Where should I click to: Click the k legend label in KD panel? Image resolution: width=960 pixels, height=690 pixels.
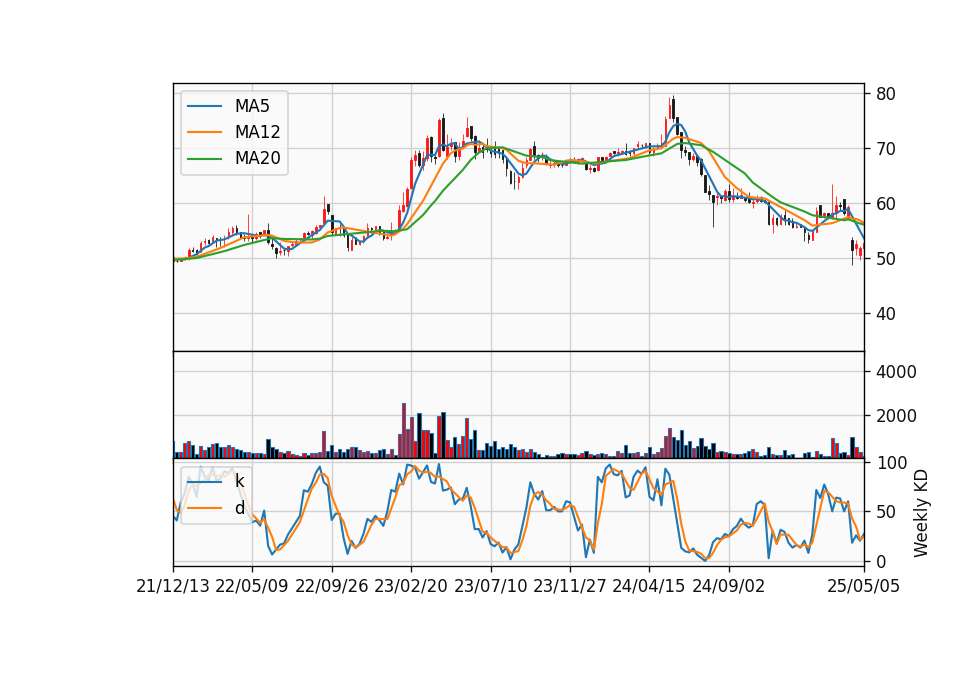point(239,481)
